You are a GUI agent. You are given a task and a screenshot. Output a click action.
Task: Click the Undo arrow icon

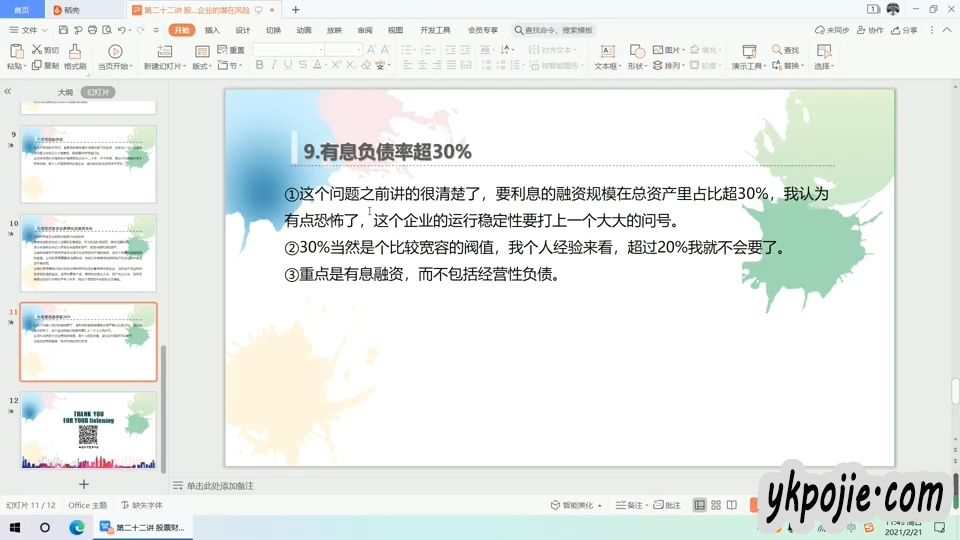tap(122, 30)
